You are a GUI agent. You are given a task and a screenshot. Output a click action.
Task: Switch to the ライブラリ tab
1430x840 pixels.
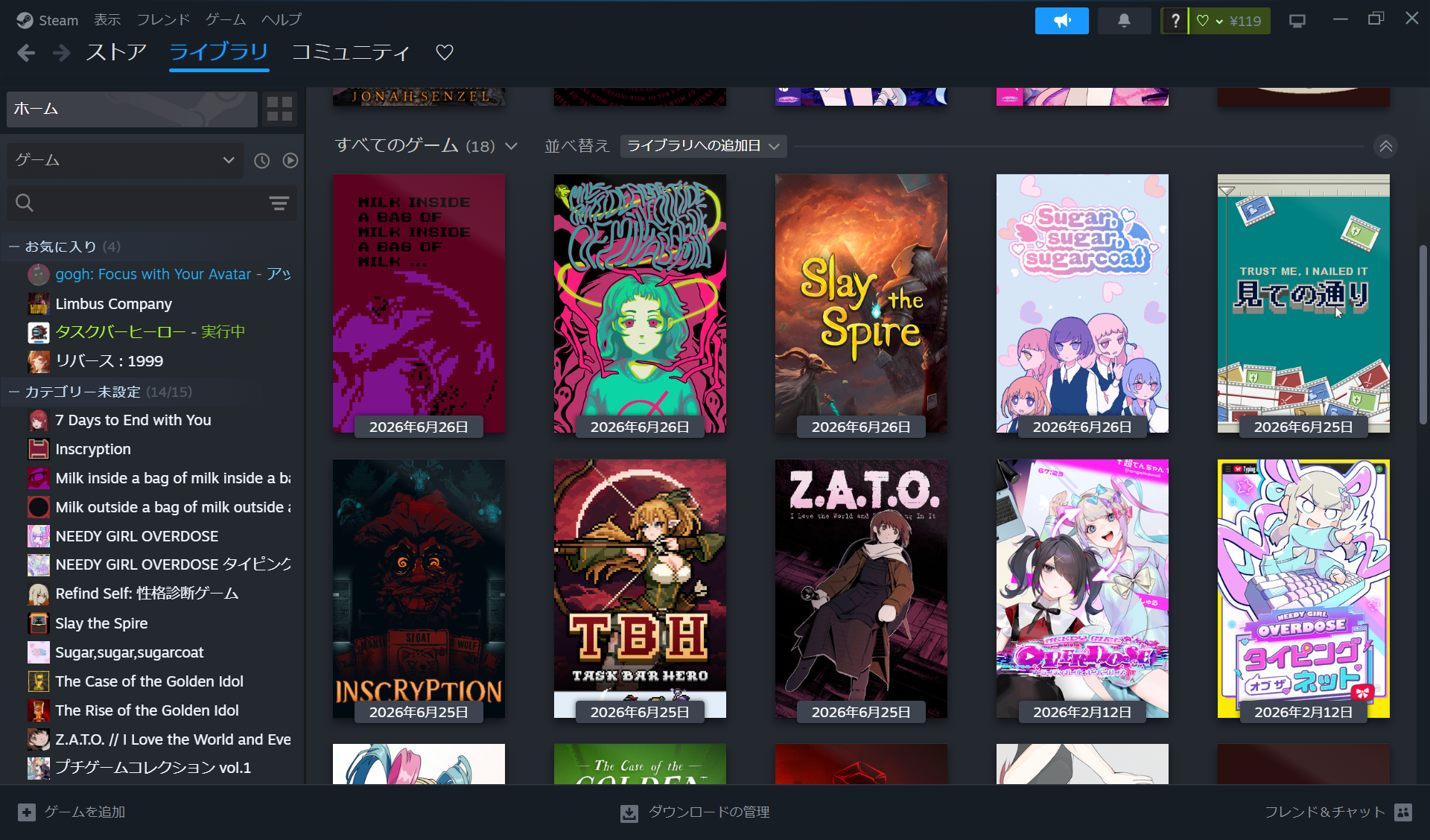tap(219, 52)
